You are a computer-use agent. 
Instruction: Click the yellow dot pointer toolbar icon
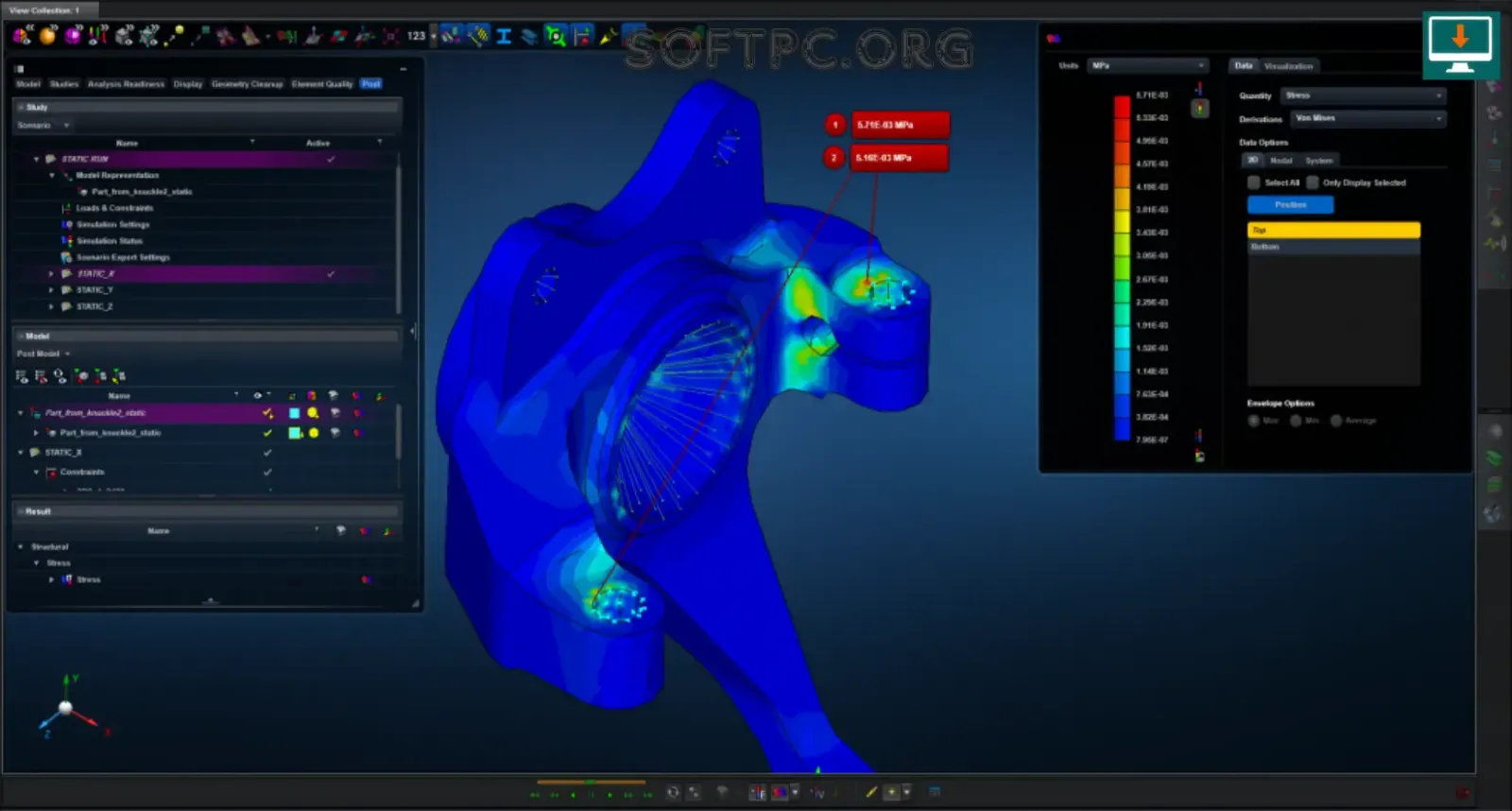174,37
